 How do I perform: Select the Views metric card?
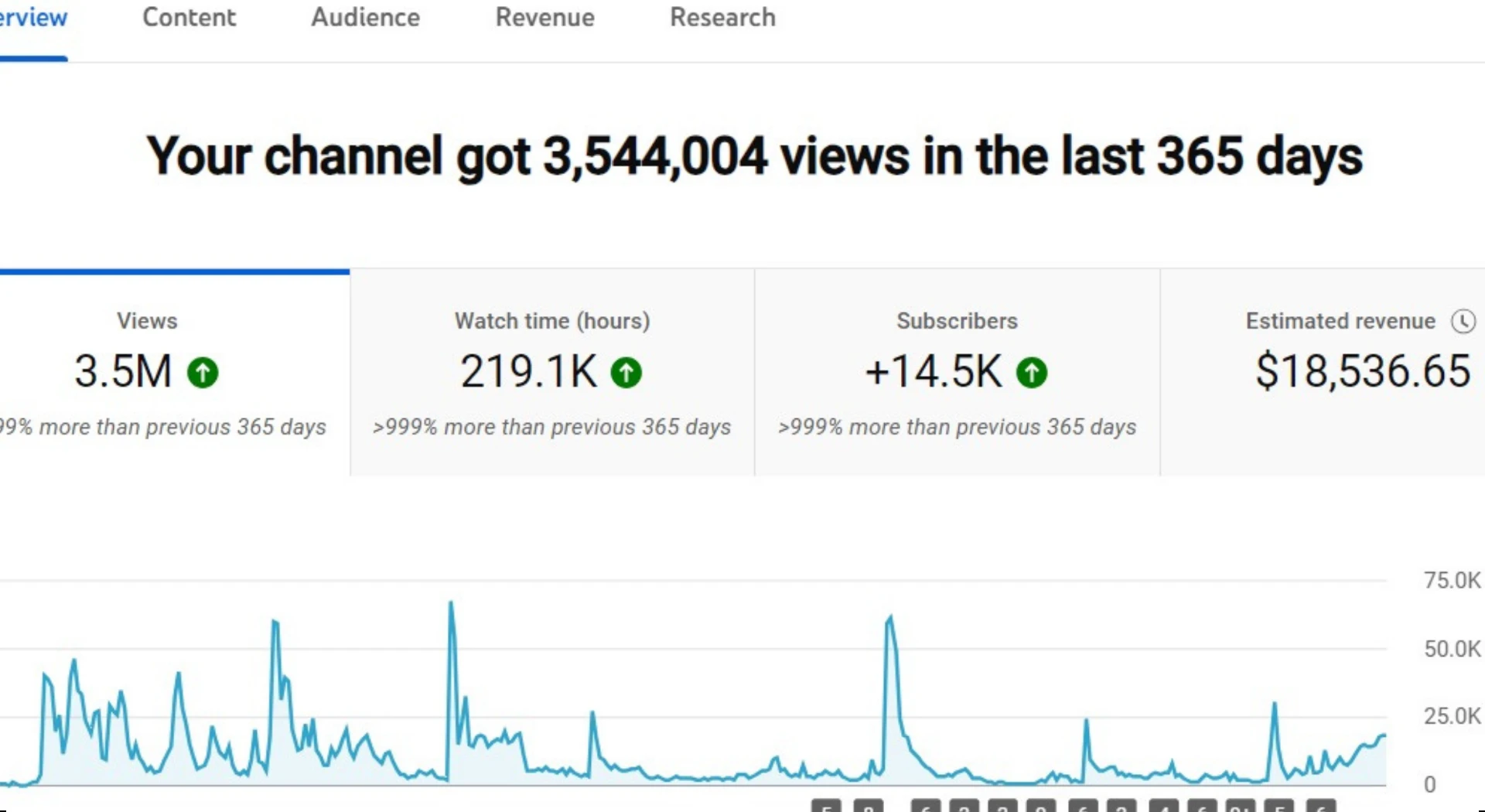[x=174, y=373]
